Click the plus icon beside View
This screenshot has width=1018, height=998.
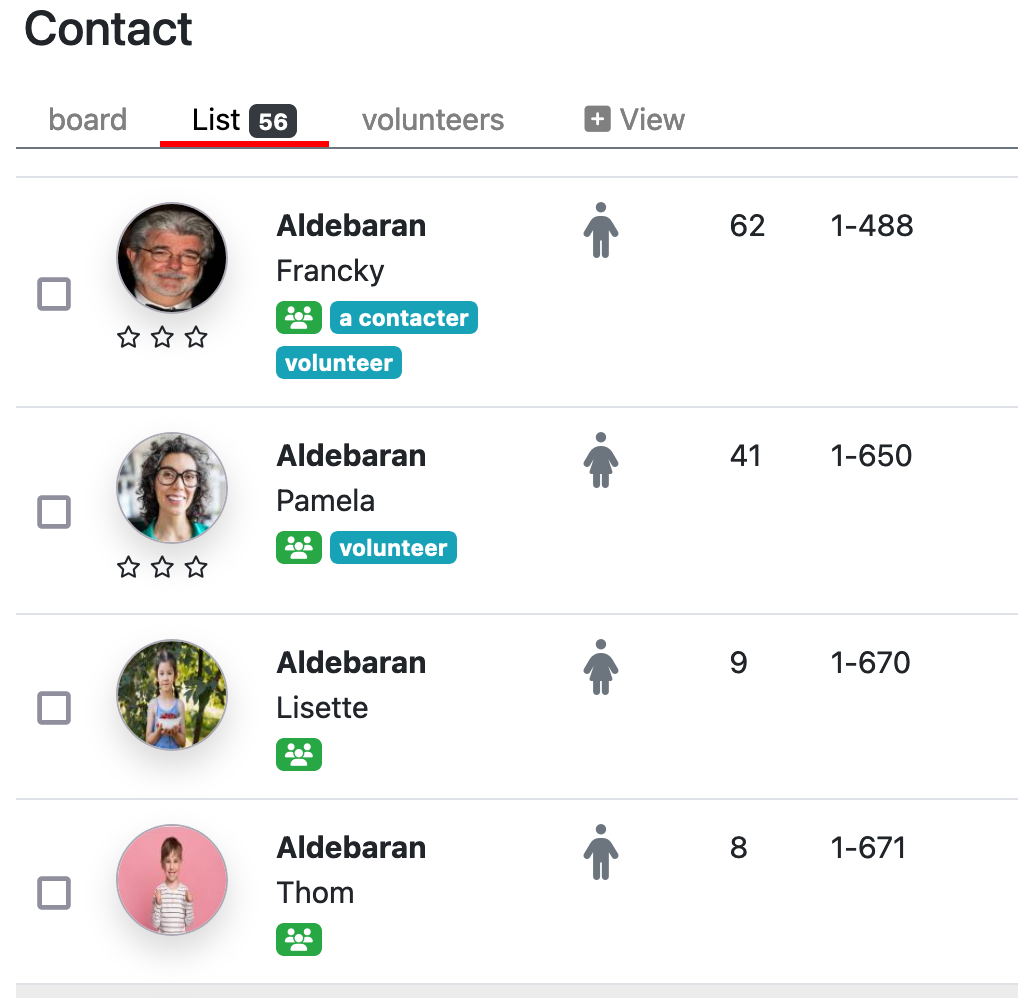[x=597, y=119]
